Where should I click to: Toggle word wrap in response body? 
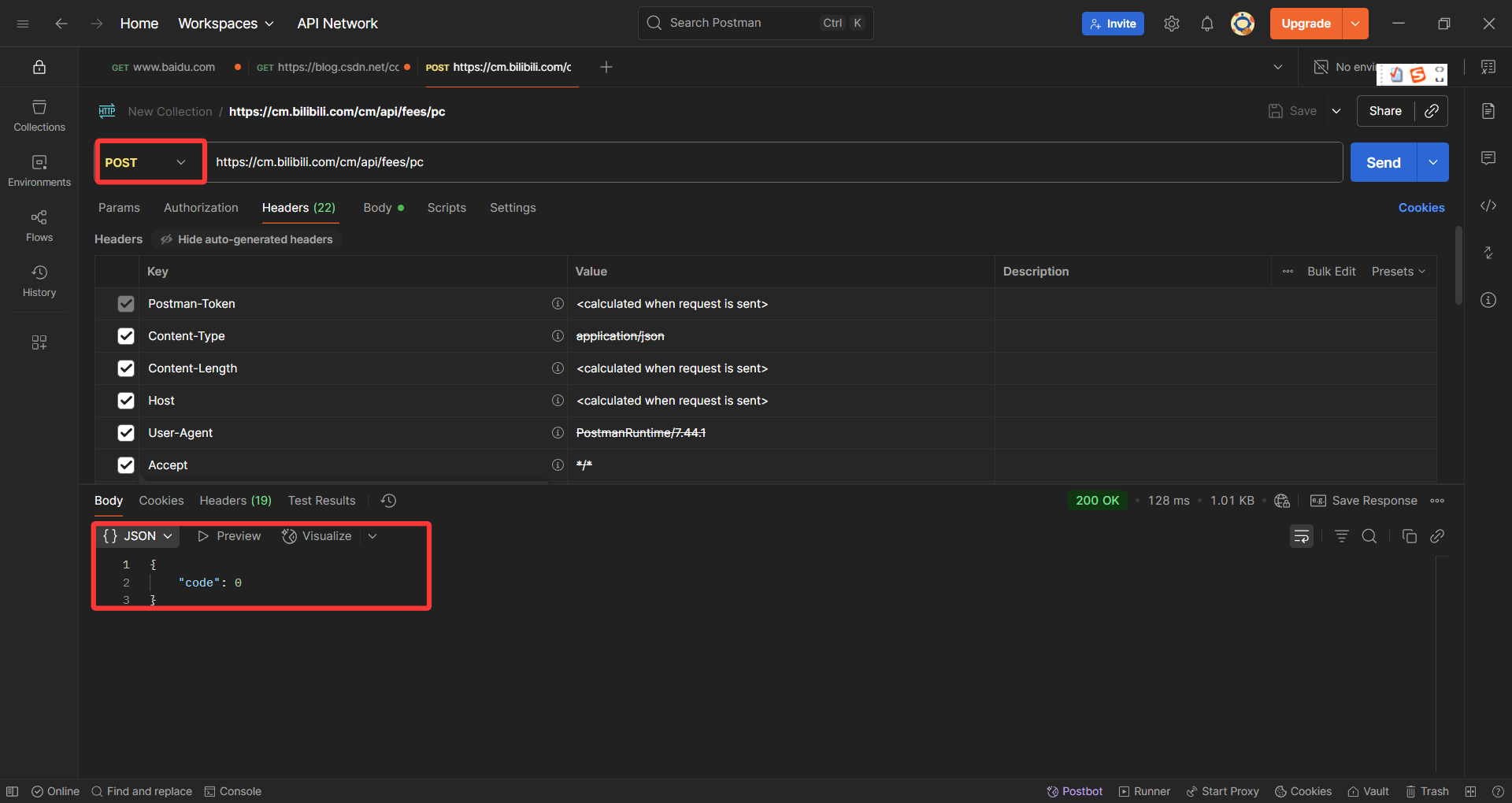click(x=1302, y=536)
